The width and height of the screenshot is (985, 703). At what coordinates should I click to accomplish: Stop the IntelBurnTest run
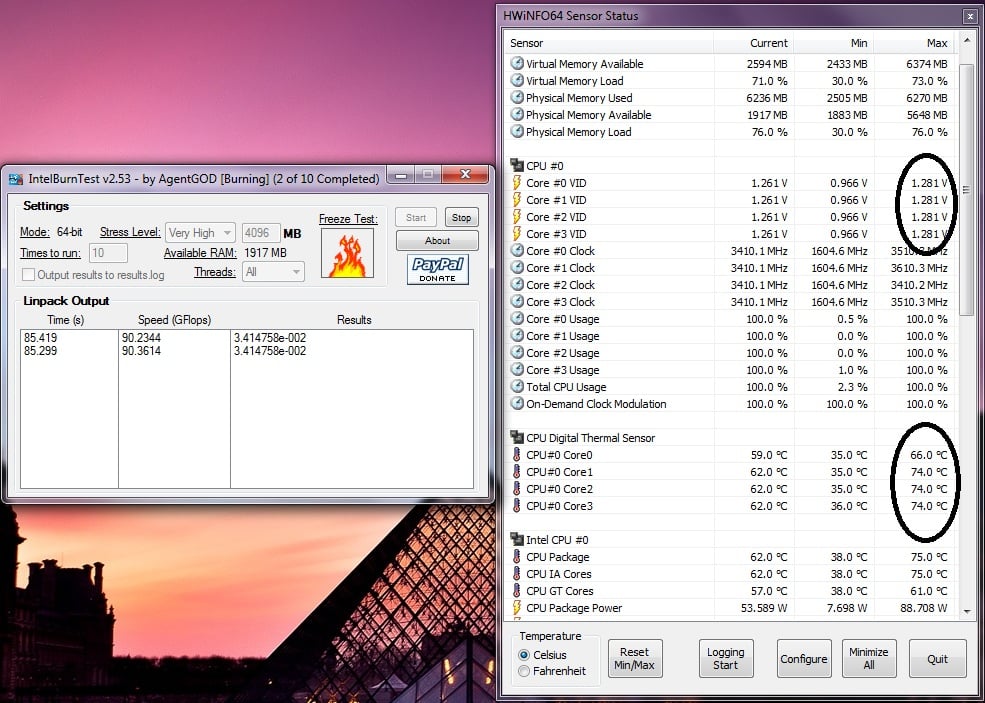[461, 217]
